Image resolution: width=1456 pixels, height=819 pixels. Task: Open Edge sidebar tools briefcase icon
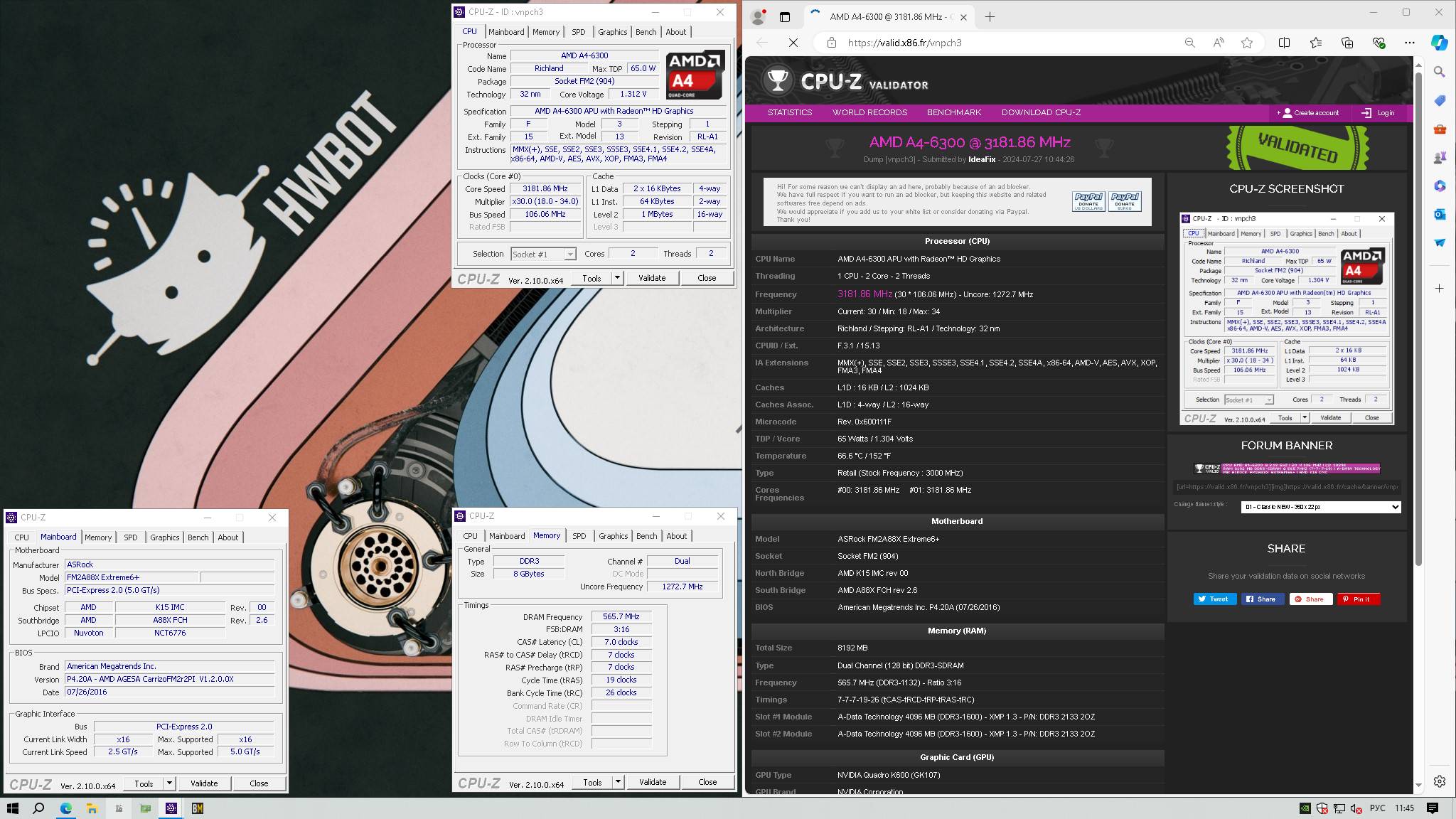[1439, 129]
